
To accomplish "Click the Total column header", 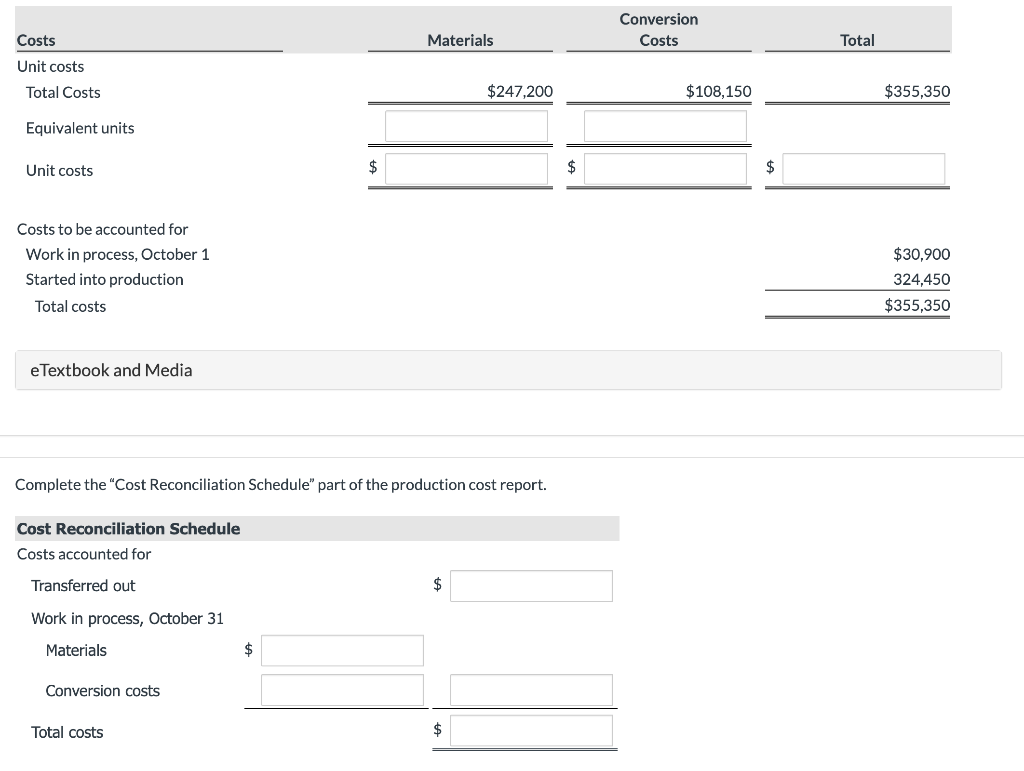I will point(857,40).
